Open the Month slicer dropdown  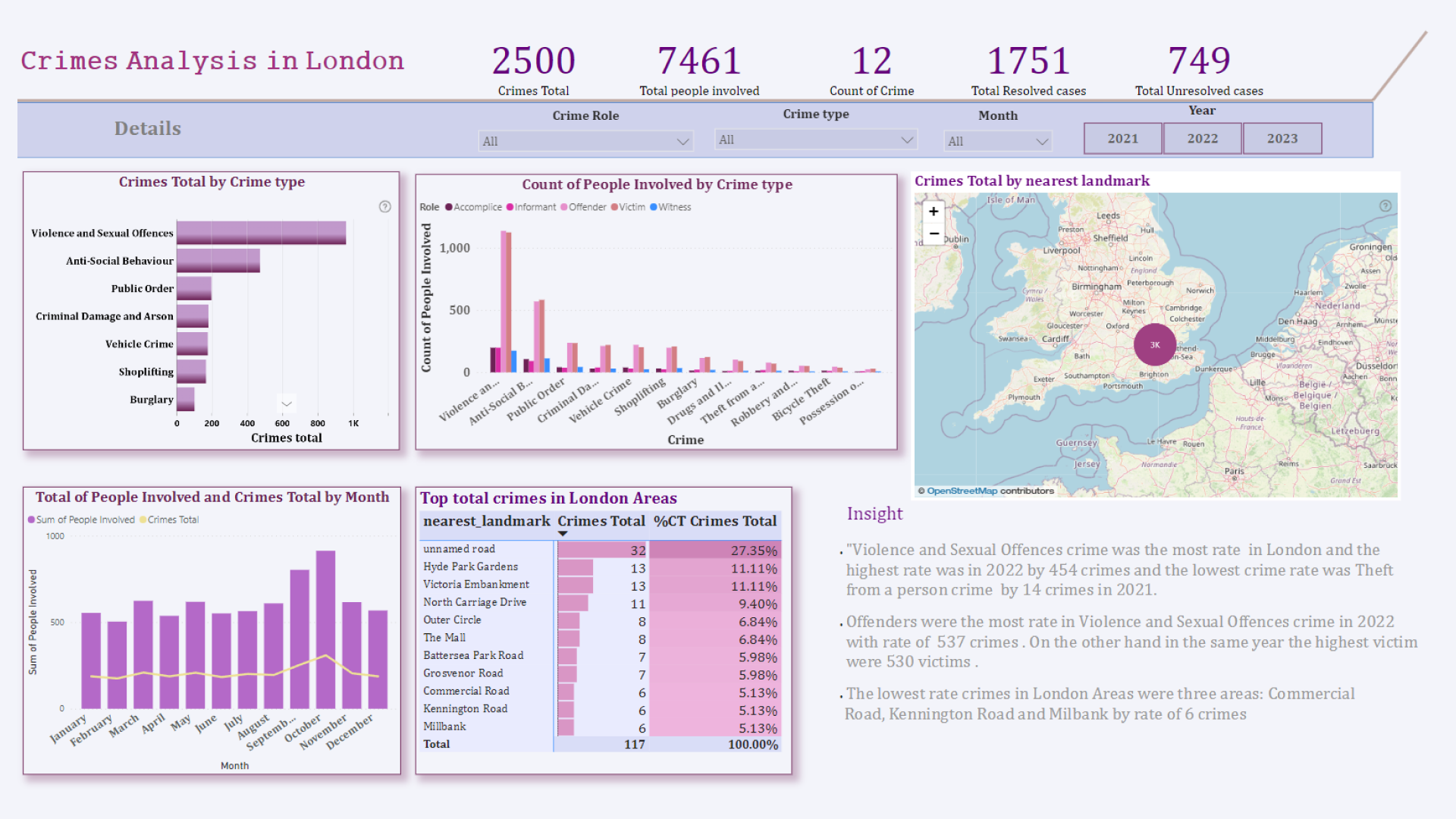pyautogui.click(x=998, y=141)
